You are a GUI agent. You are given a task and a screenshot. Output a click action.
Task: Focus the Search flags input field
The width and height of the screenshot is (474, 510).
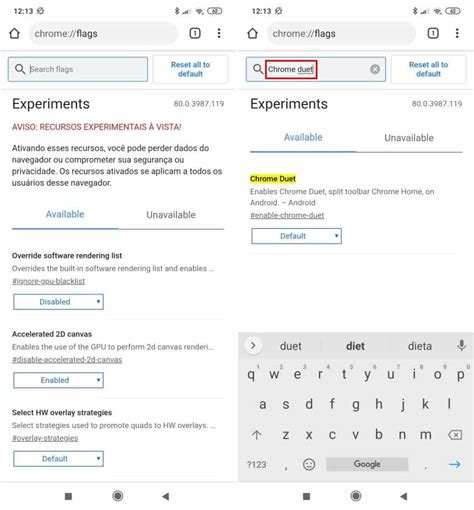78,69
